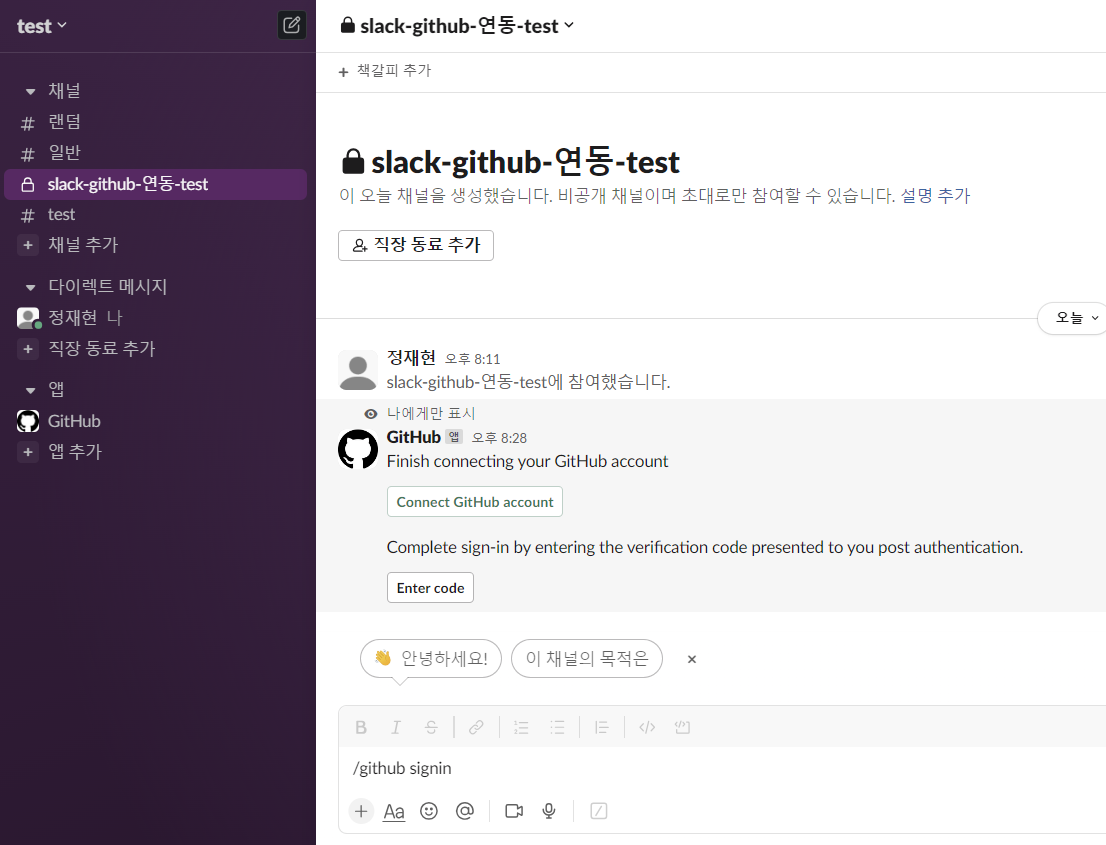Toggle blockquote formatting
Screen dimensions: 1106x845
[x=602, y=727]
